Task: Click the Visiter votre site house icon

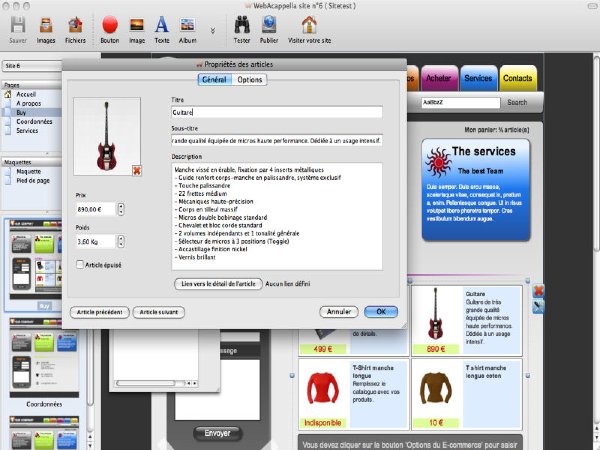Action: [x=309, y=25]
